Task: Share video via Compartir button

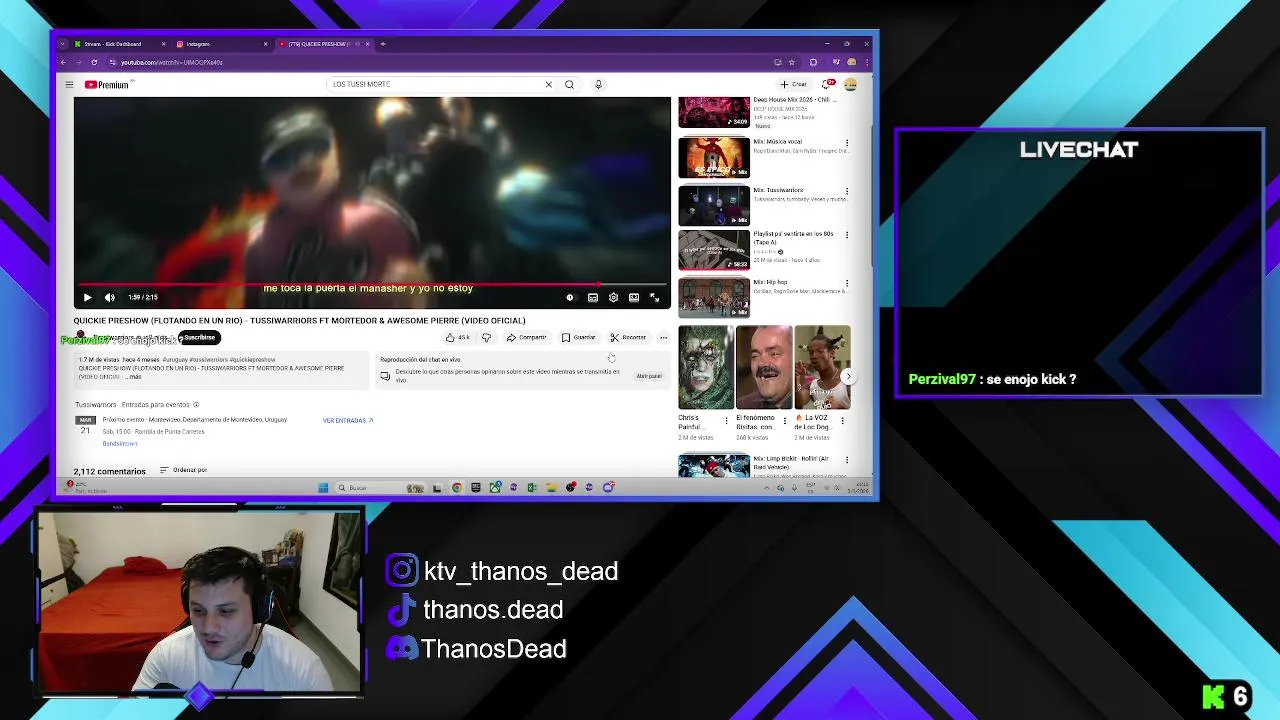Action: coord(526,337)
